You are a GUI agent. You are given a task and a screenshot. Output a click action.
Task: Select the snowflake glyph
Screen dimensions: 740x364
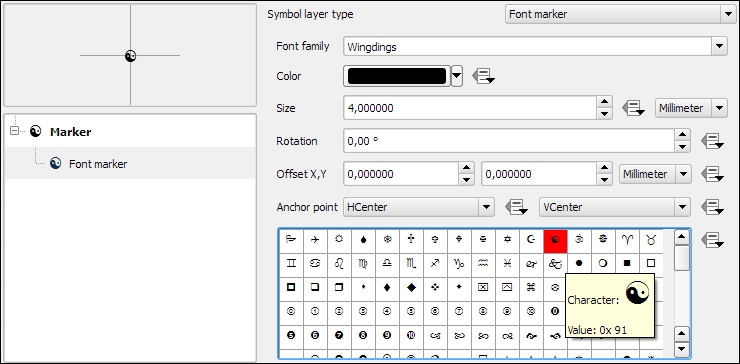(387, 240)
